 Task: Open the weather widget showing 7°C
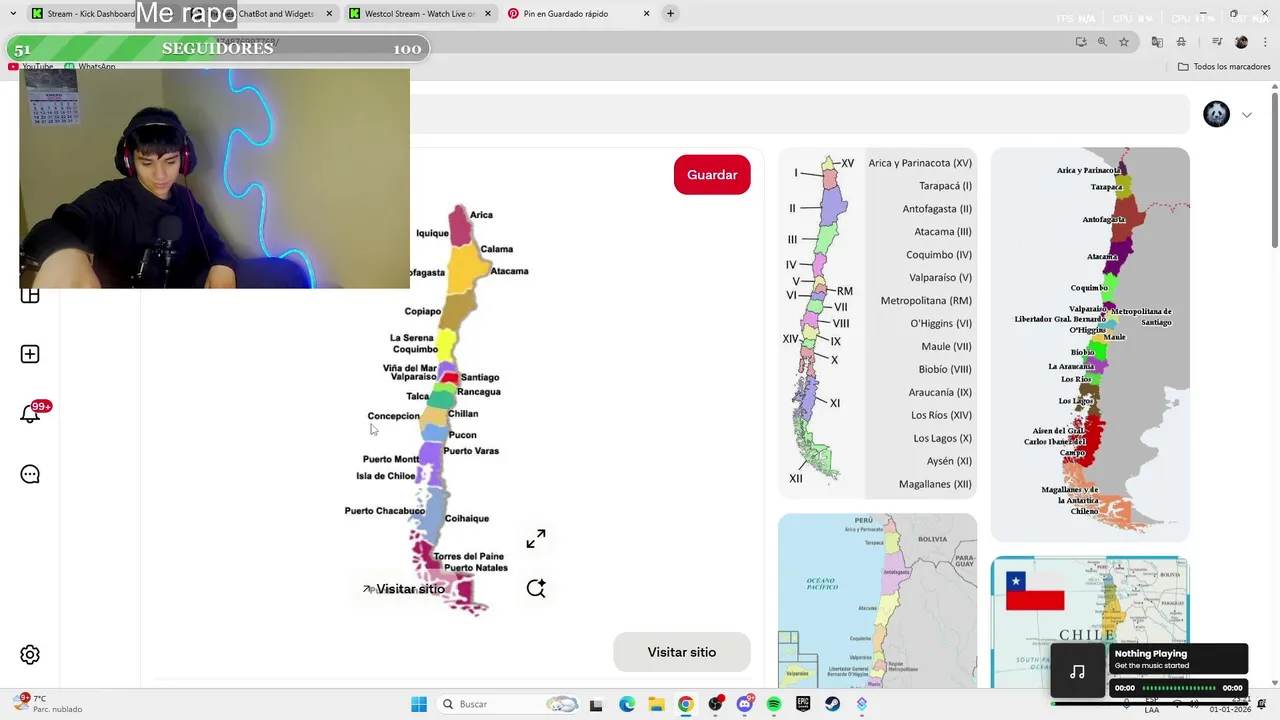(x=48, y=703)
